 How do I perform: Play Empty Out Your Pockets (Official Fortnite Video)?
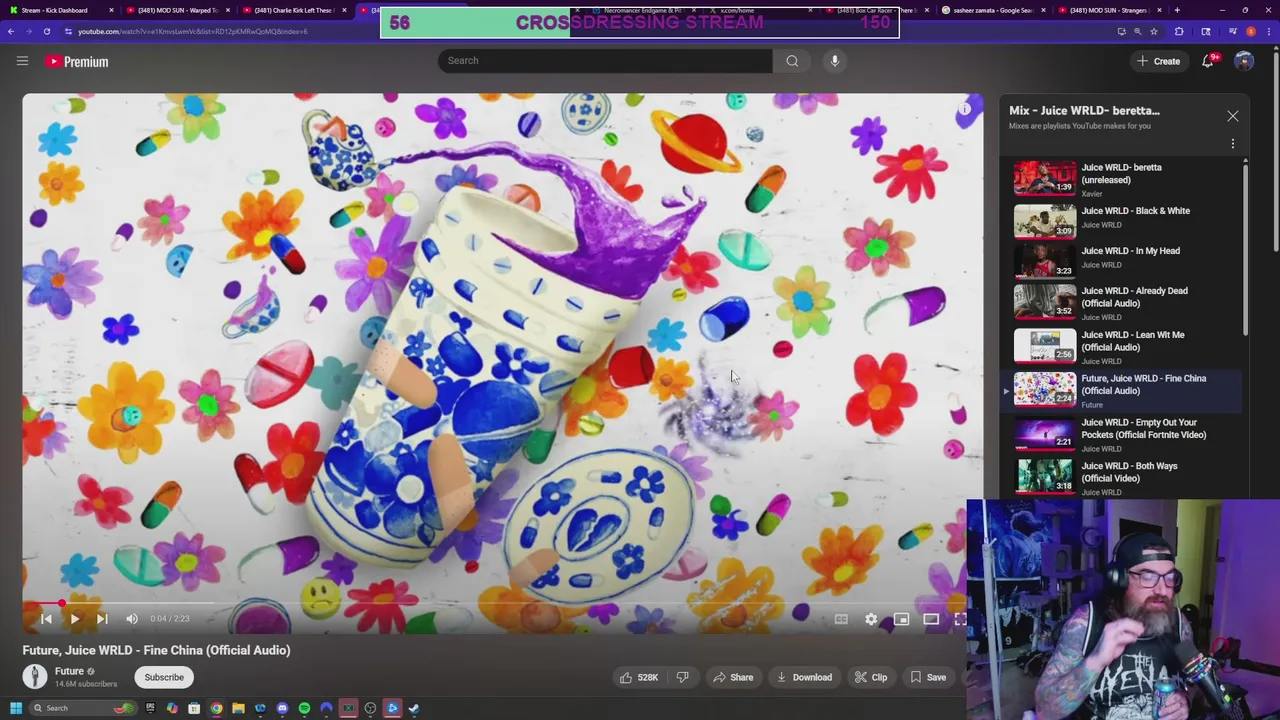coord(1126,434)
